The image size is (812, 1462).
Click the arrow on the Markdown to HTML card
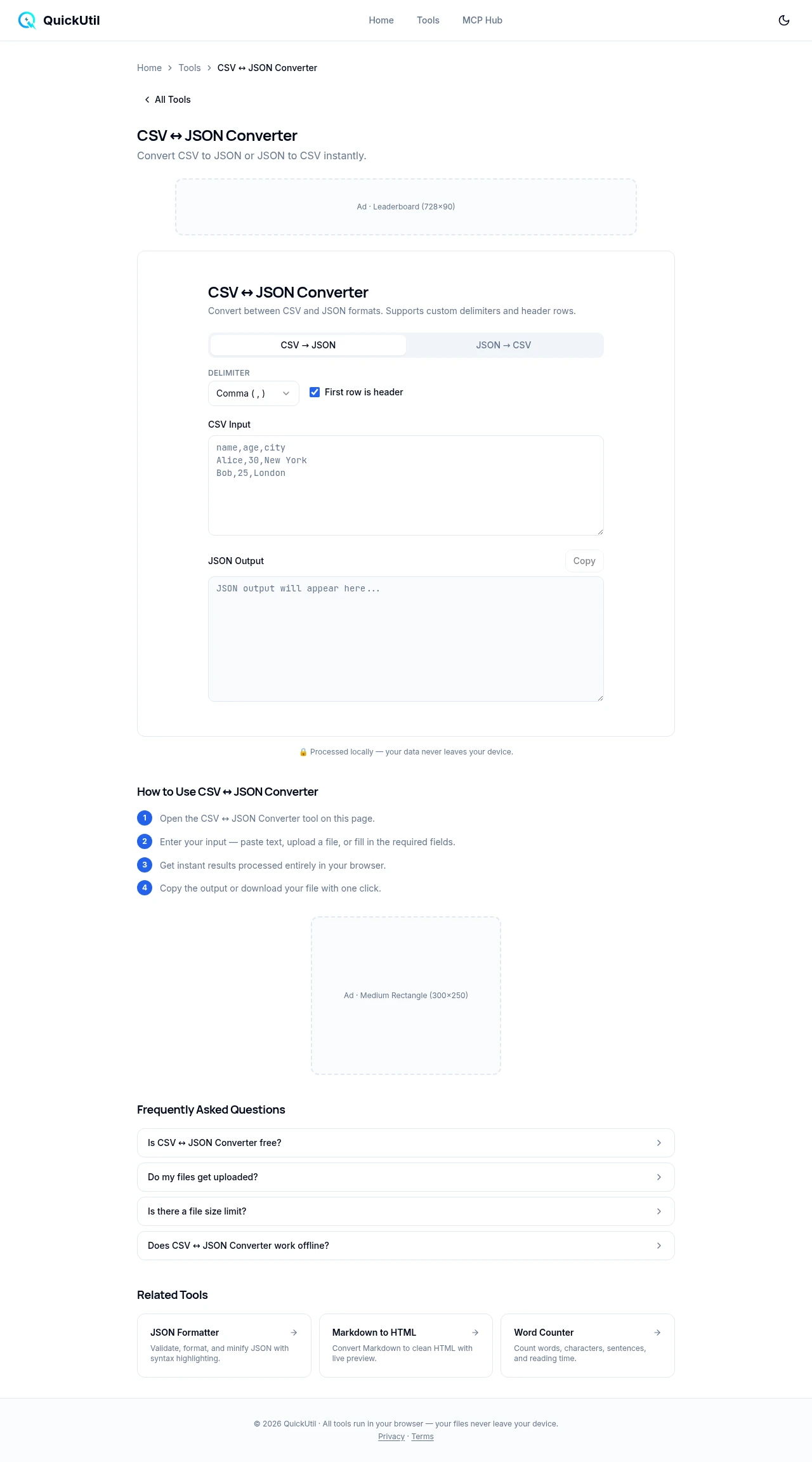(x=475, y=1333)
